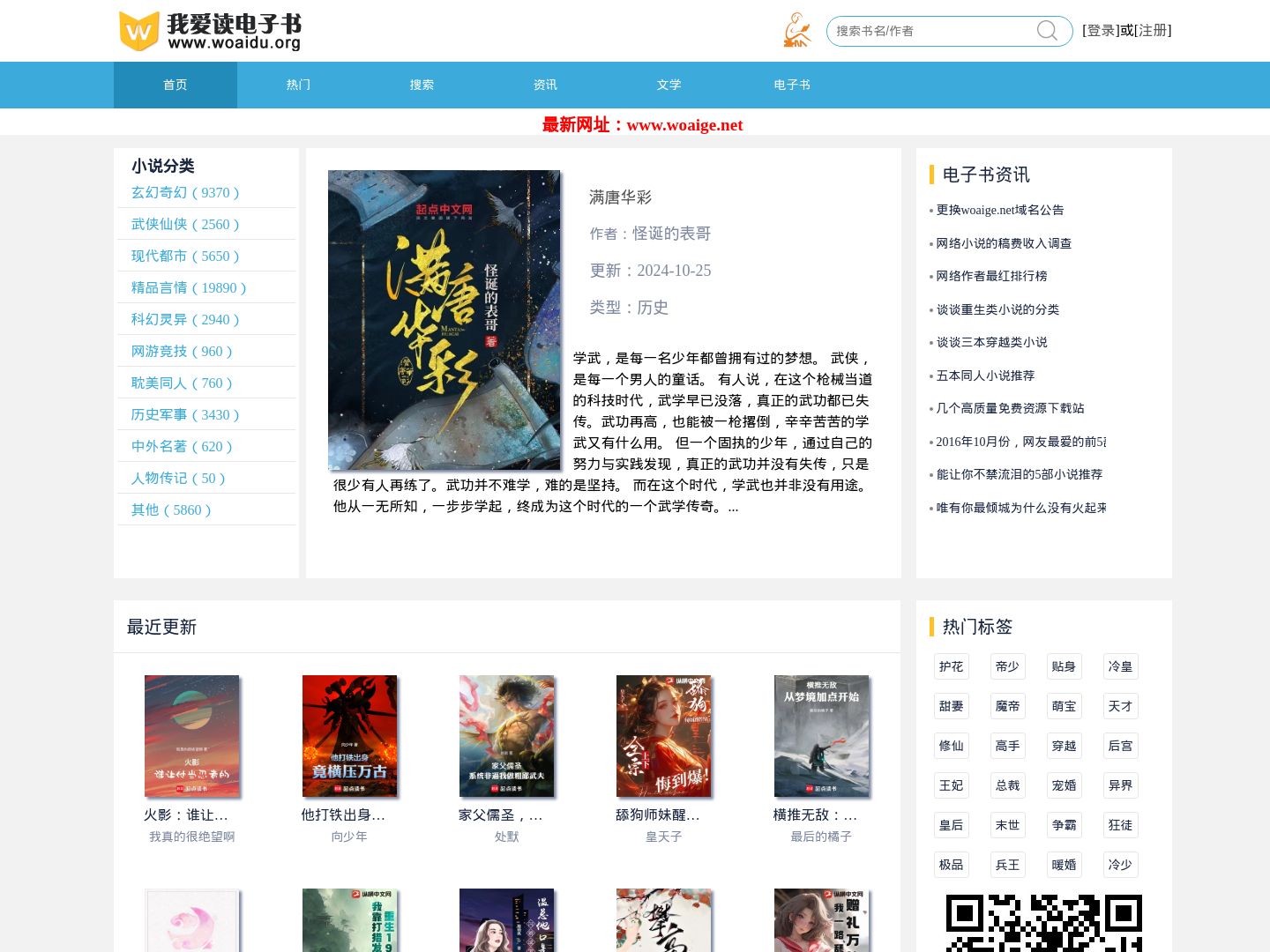The height and width of the screenshot is (952, 1270).
Task: Click the orange reader figure icon
Action: tap(797, 30)
